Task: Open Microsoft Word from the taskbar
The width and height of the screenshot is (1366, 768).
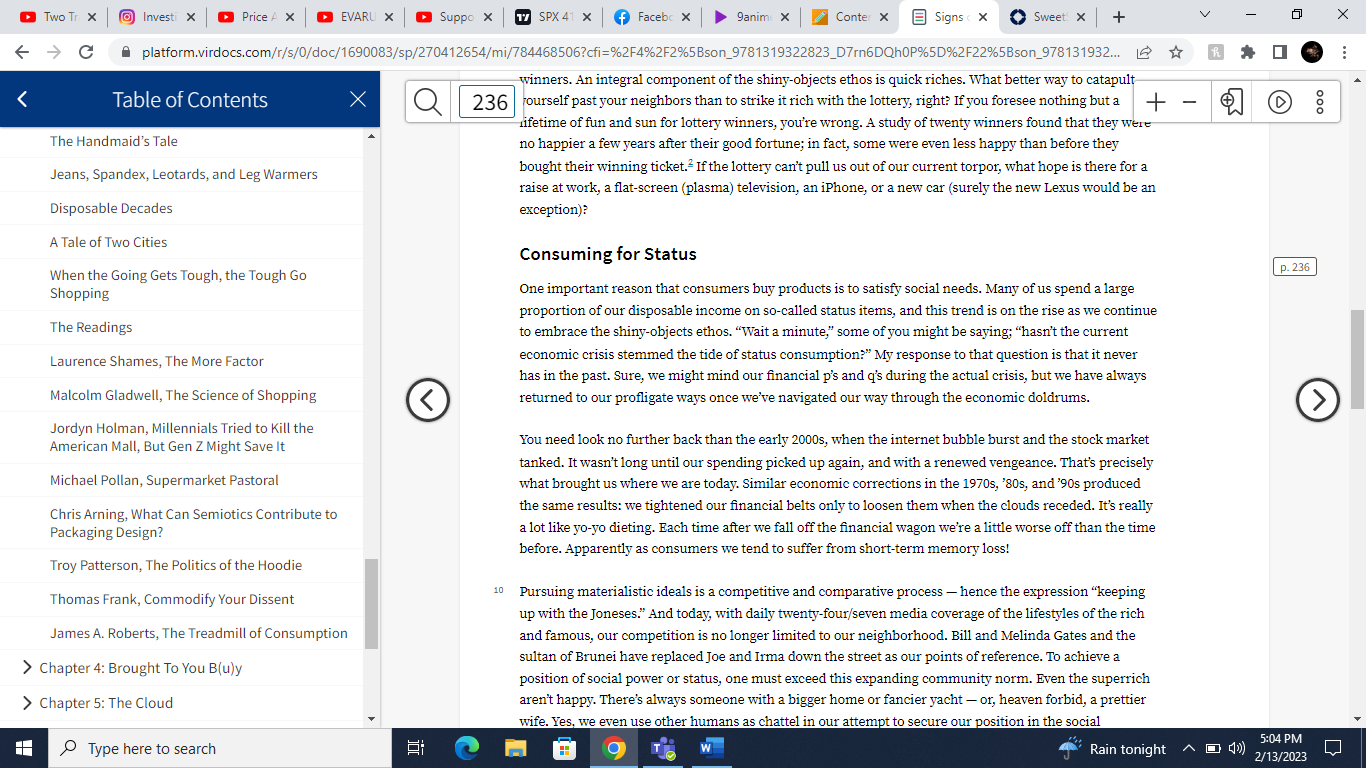Action: 711,748
